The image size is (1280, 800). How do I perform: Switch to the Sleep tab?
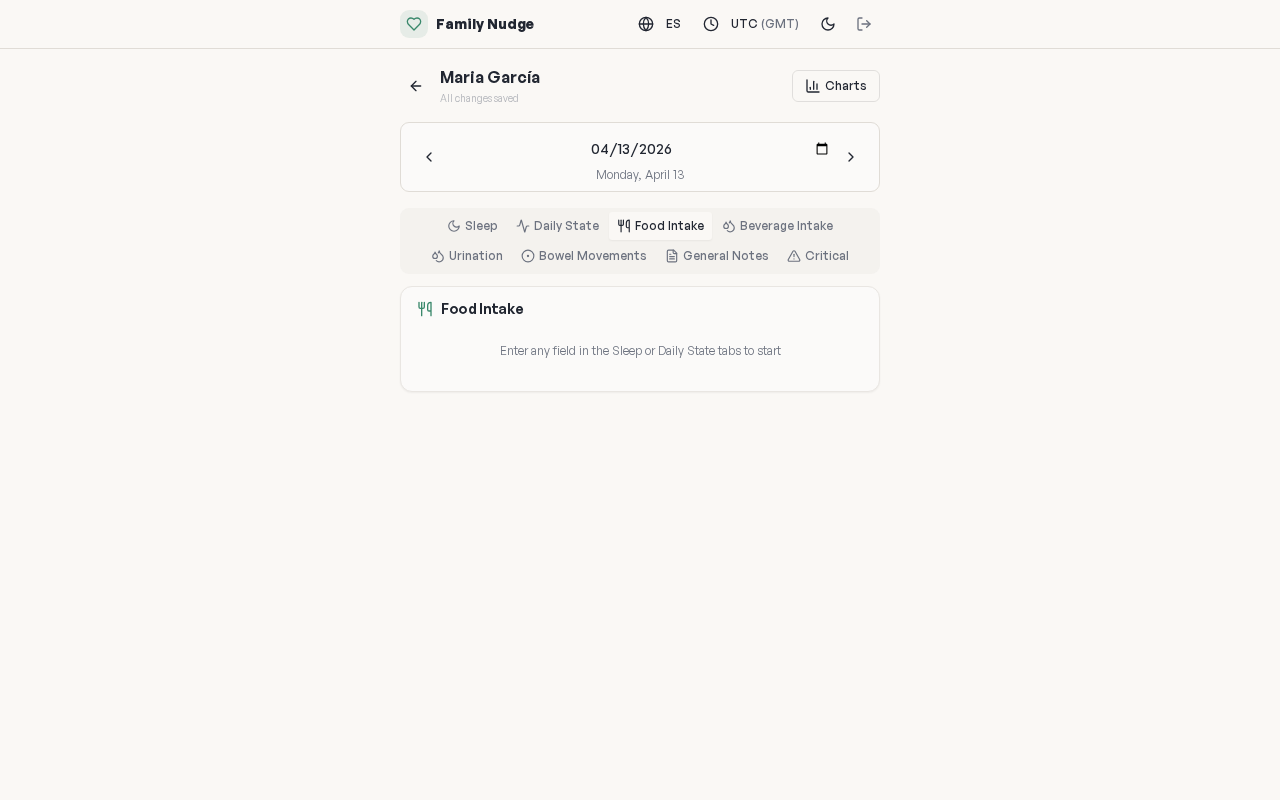click(x=472, y=226)
